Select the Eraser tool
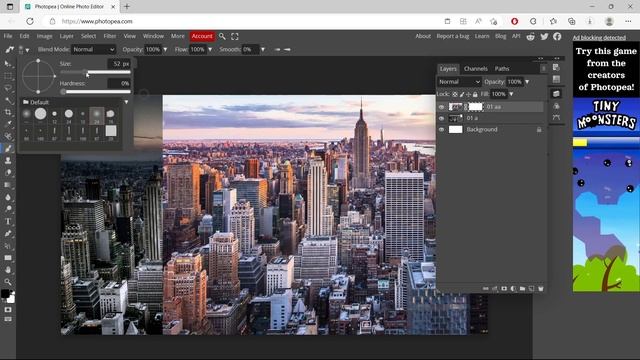Screen dimensions: 640x360 8,173
